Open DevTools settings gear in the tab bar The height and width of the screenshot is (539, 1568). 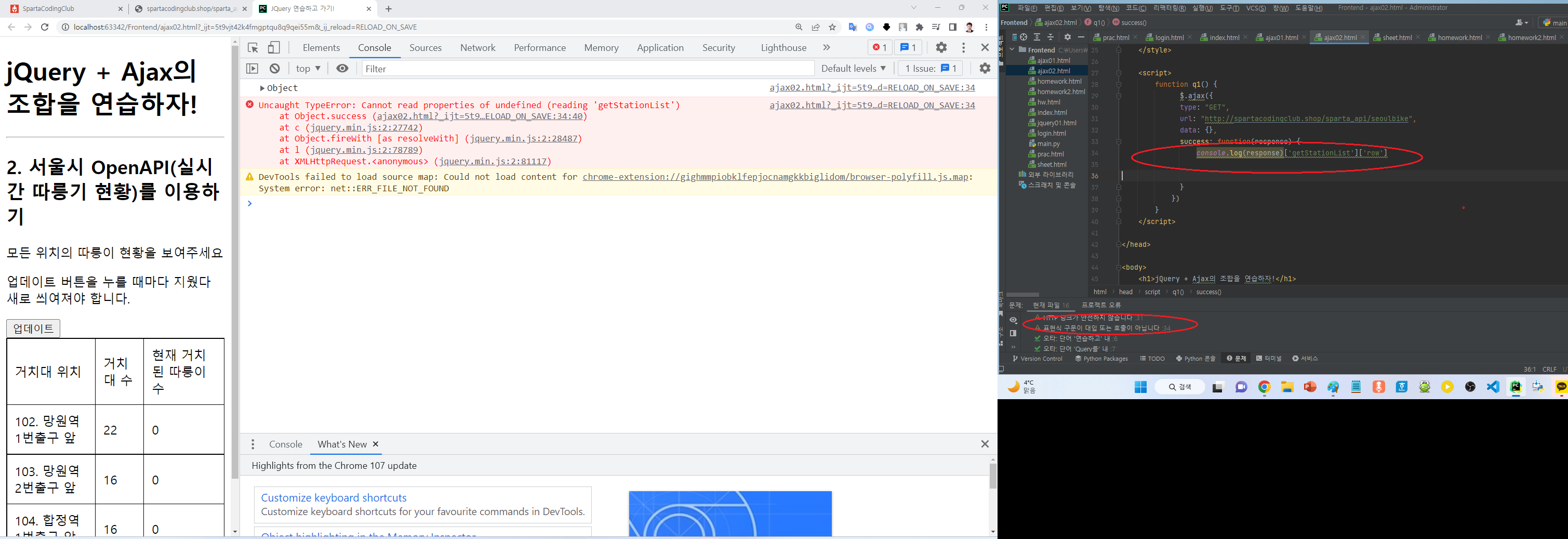[x=941, y=47]
